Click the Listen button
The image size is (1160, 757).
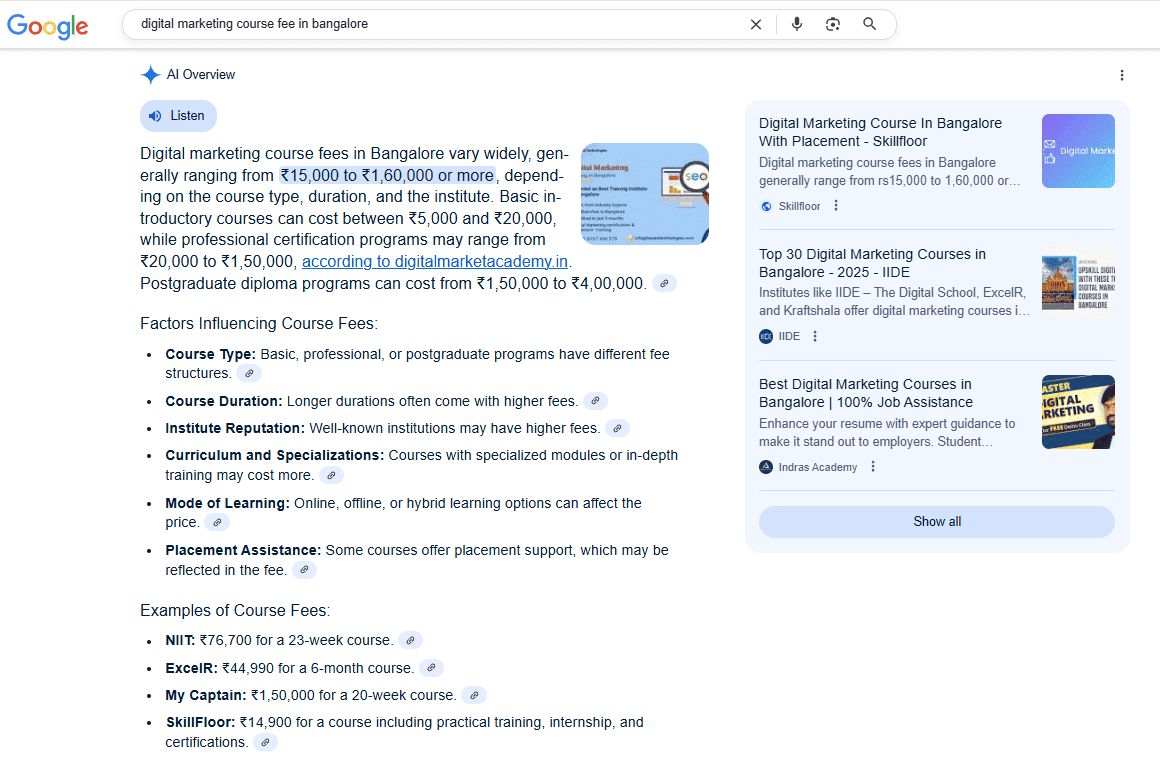coord(178,115)
